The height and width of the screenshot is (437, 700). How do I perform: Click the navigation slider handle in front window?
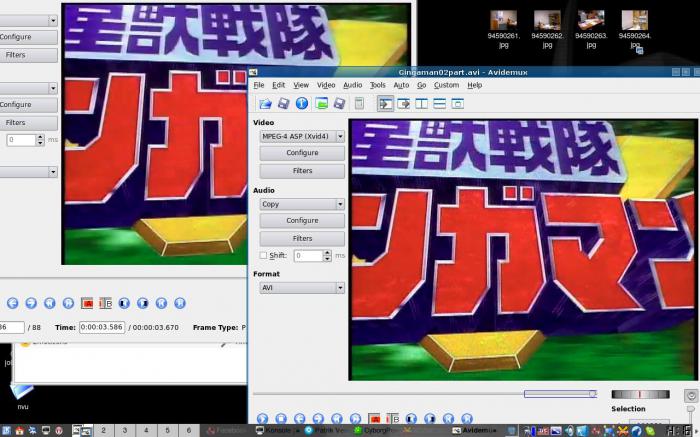(x=592, y=394)
